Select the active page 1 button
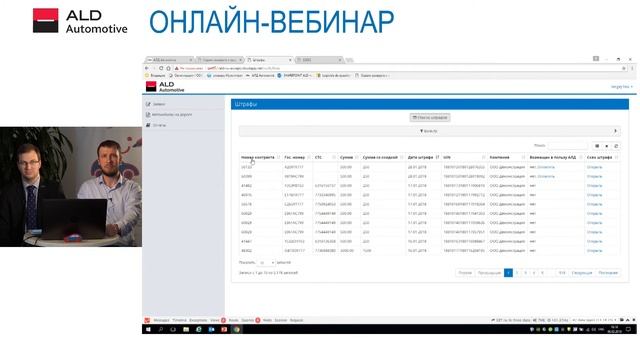The height and width of the screenshot is (360, 640). pyautogui.click(x=508, y=273)
